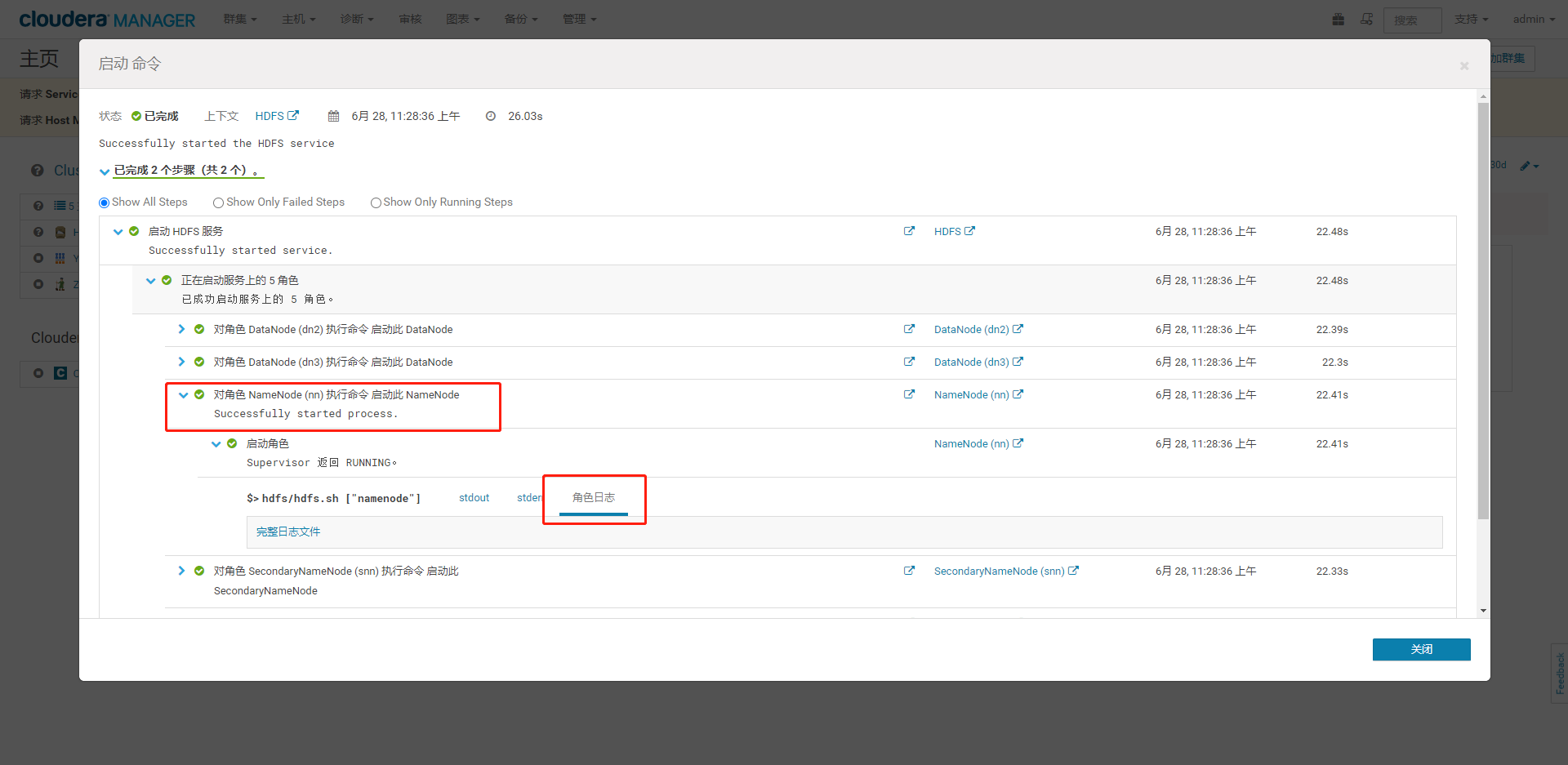
Task: Select Show All Steps radio button
Action: coord(104,202)
